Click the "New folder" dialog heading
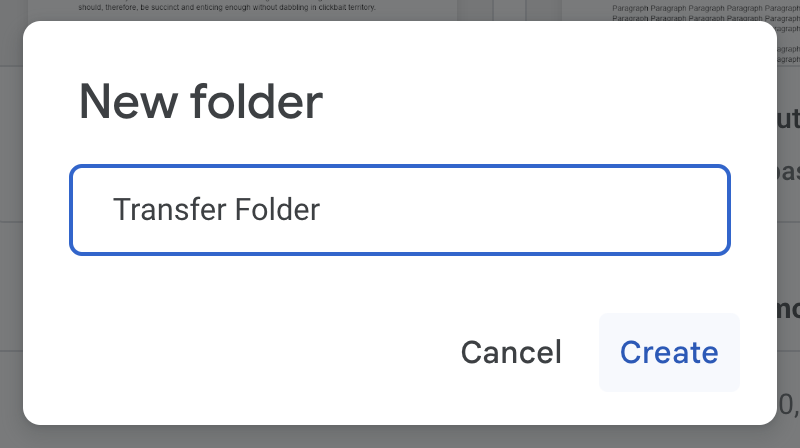Screen dimensions: 800x448 coord(201,103)
